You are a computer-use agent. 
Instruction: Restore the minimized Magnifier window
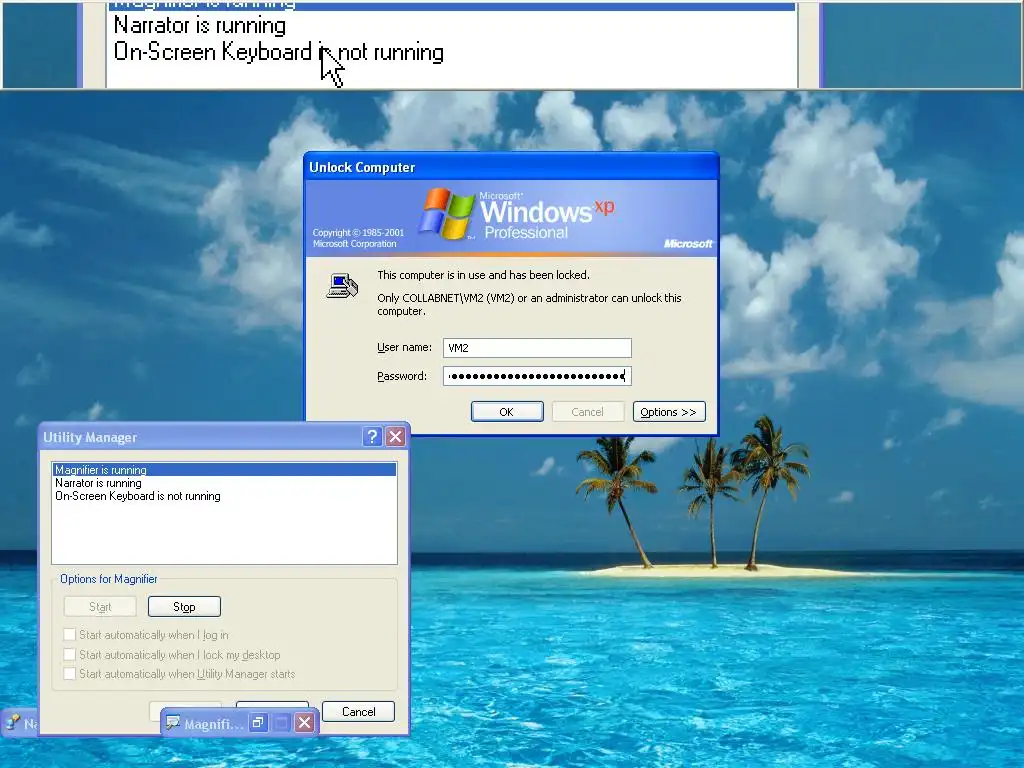point(259,723)
